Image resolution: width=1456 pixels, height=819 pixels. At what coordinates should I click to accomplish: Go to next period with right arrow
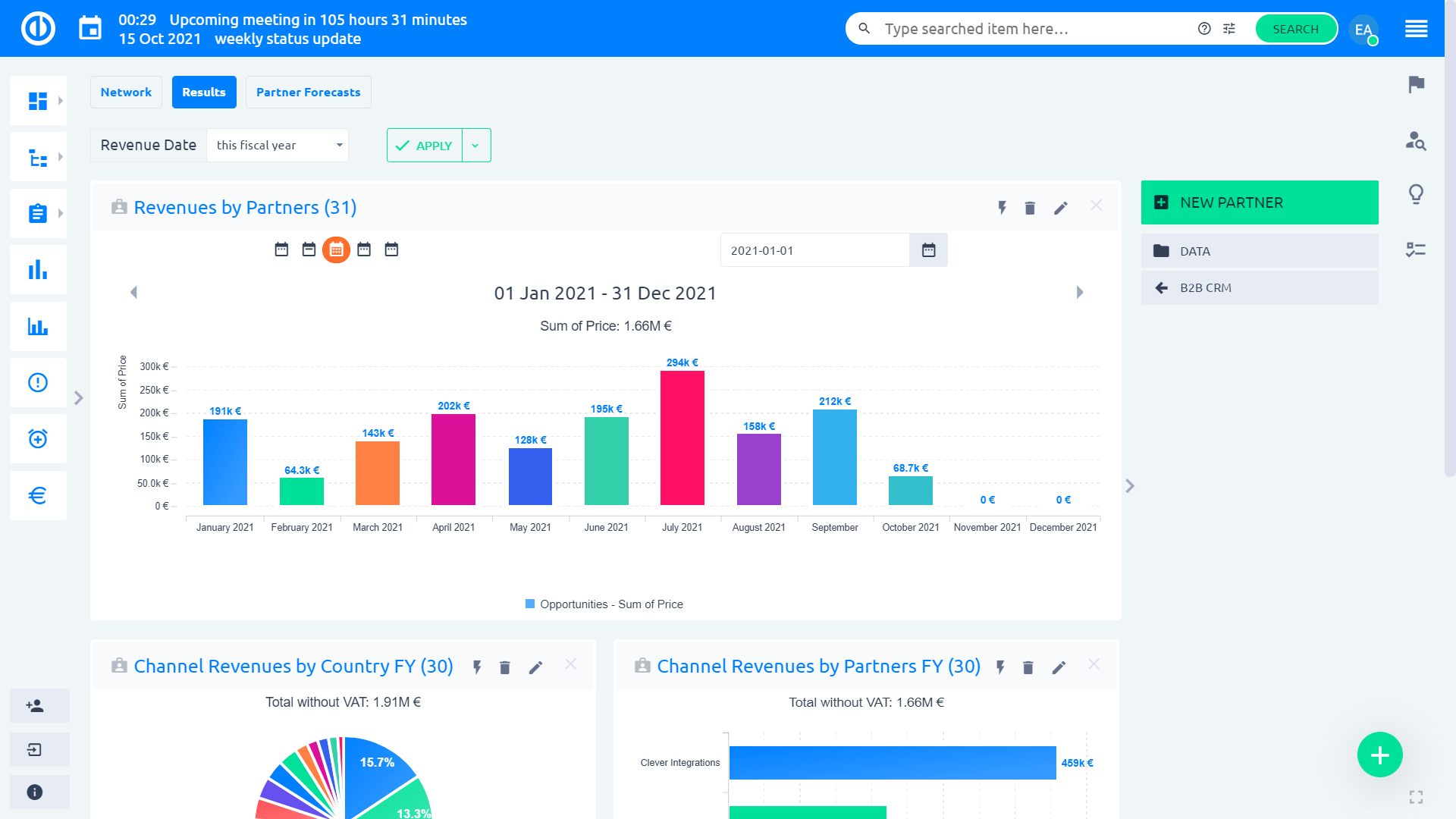tap(1080, 292)
